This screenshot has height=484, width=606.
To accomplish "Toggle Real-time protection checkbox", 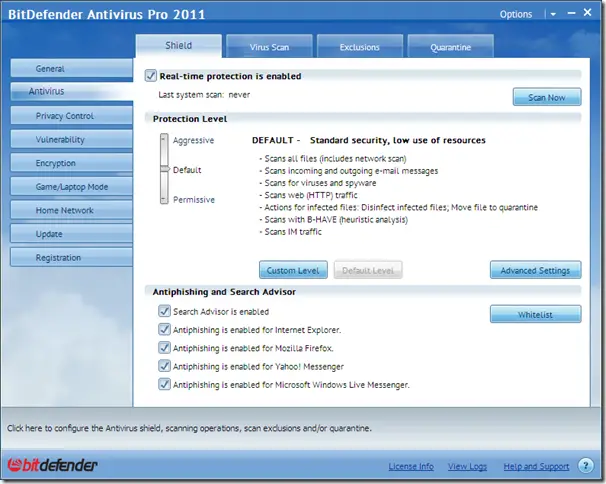I will pyautogui.click(x=150, y=76).
